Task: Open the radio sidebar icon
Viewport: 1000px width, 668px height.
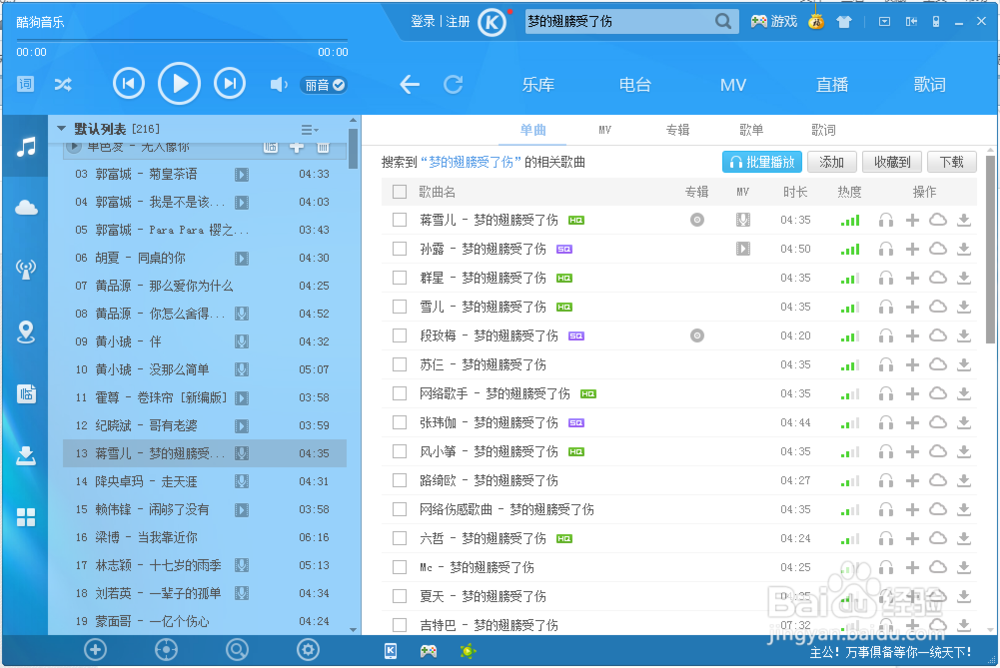Action: 25,269
